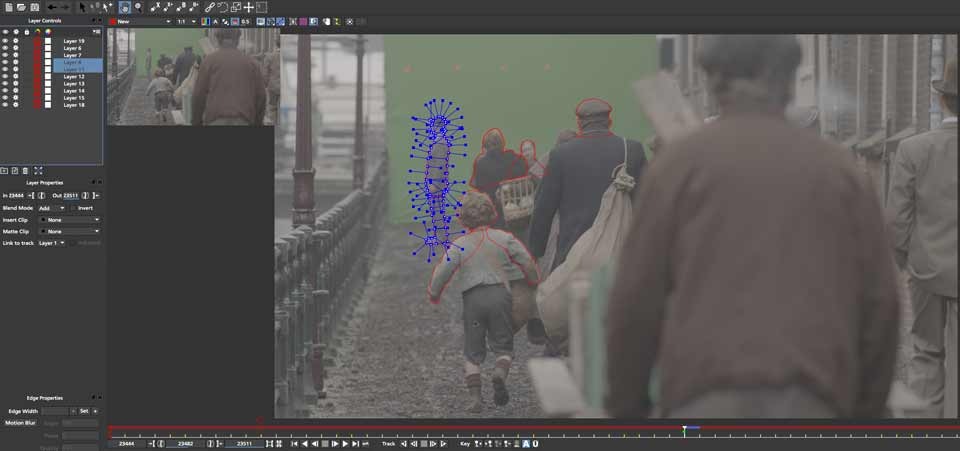Hide Layer 19 with eye icon
This screenshot has height=451, width=960.
(x=5, y=41)
